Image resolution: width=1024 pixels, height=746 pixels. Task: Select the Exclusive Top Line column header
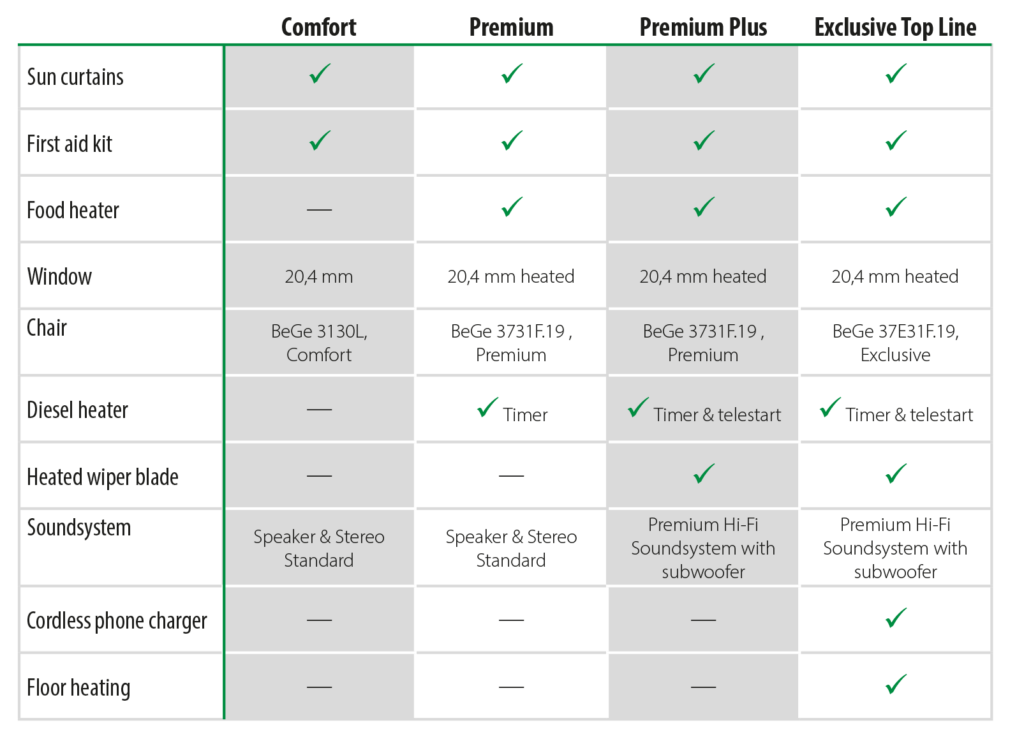click(895, 27)
